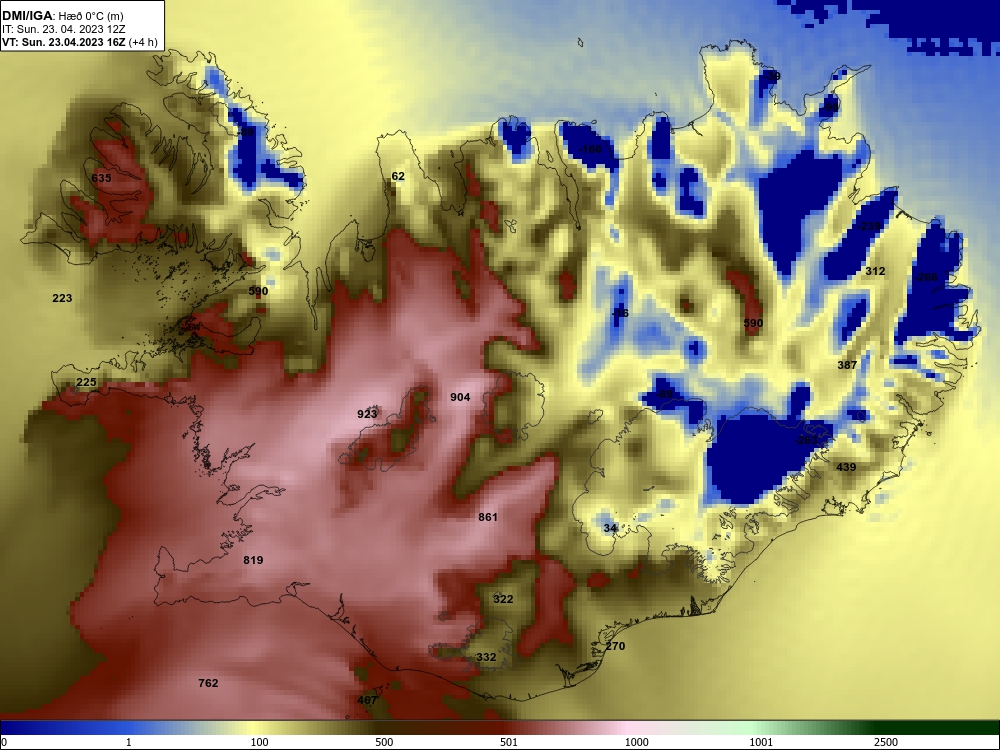Click the 819 value on the map

coord(253,560)
